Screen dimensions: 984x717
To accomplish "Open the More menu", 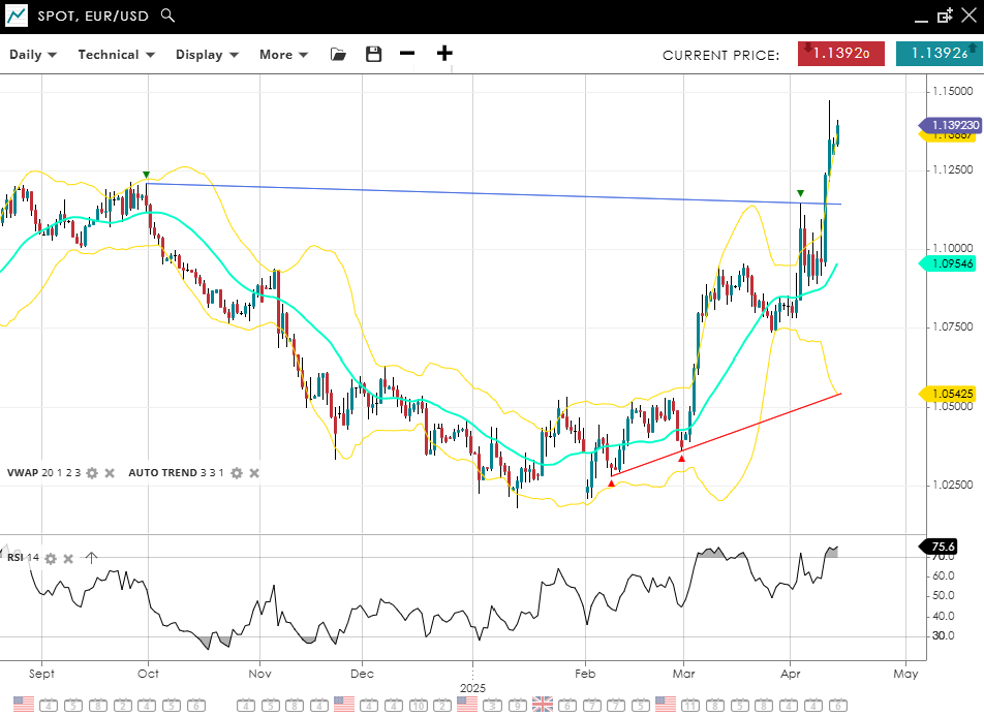I will tap(283, 55).
